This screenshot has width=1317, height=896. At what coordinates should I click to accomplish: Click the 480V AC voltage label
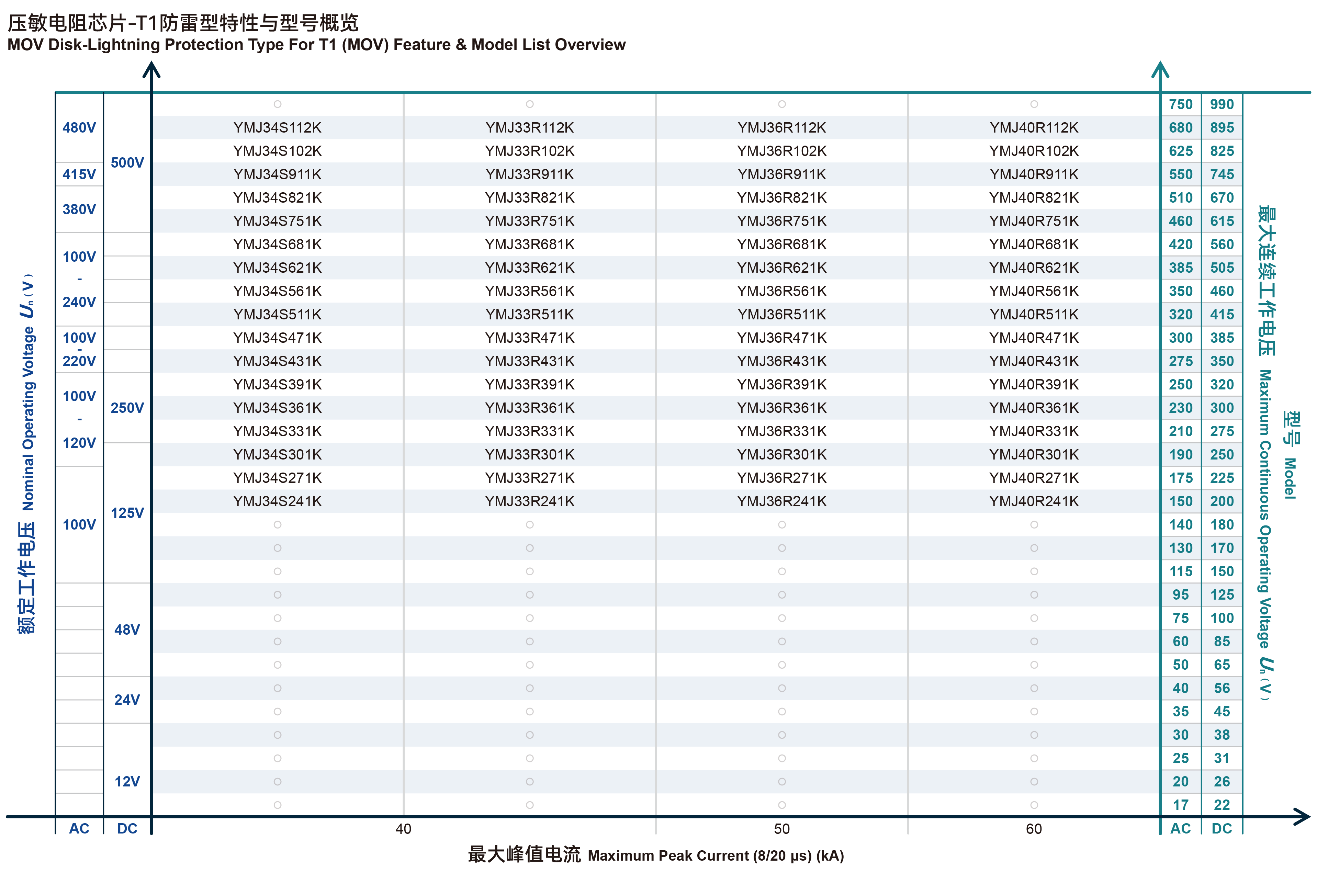click(79, 127)
